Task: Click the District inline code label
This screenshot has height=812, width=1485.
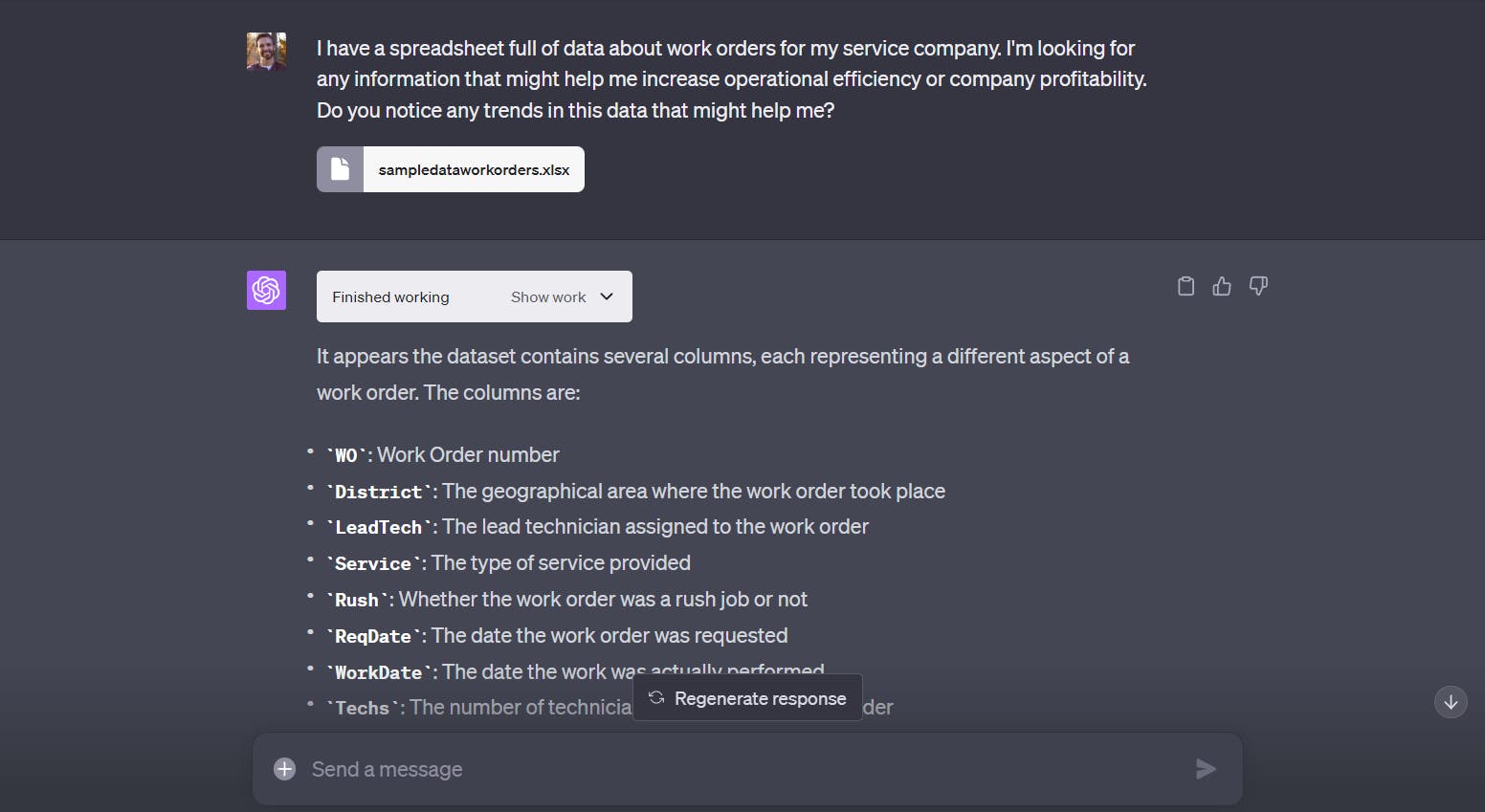Action: click(x=378, y=492)
